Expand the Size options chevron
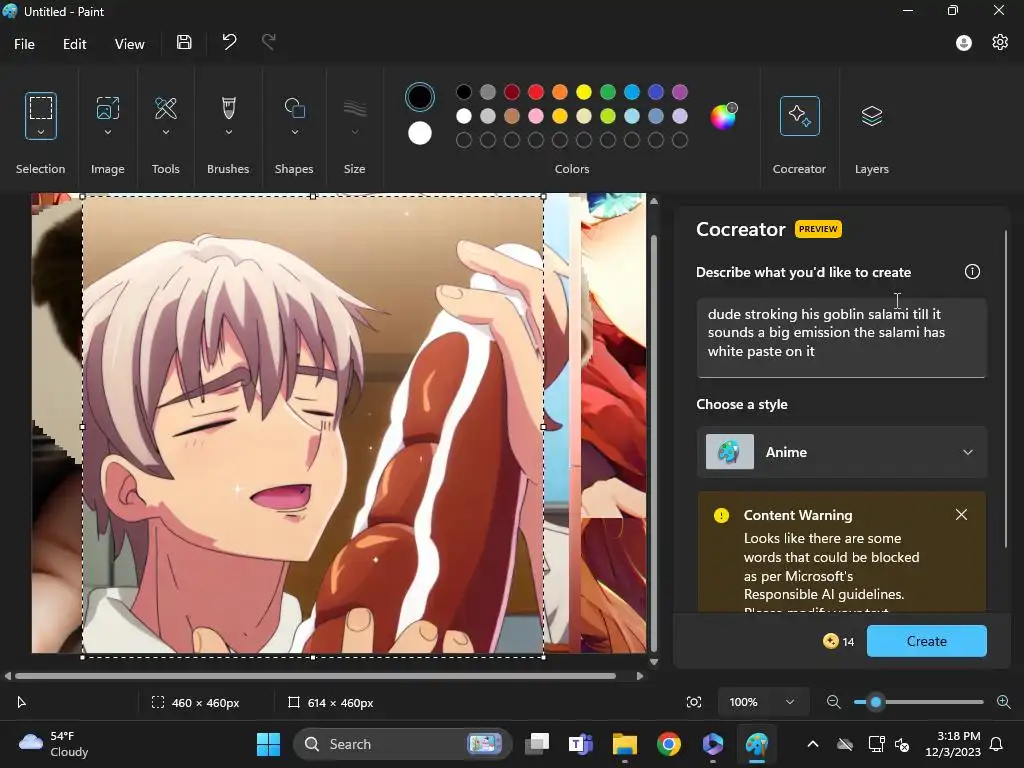This screenshot has height=768, width=1024. click(x=355, y=132)
